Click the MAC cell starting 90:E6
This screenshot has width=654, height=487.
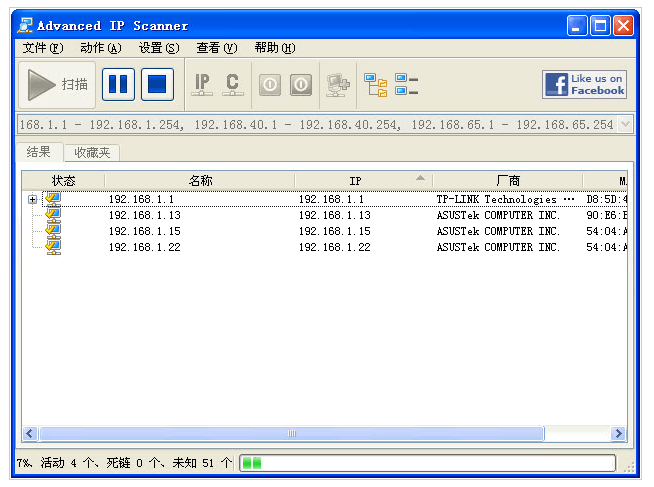coord(606,215)
